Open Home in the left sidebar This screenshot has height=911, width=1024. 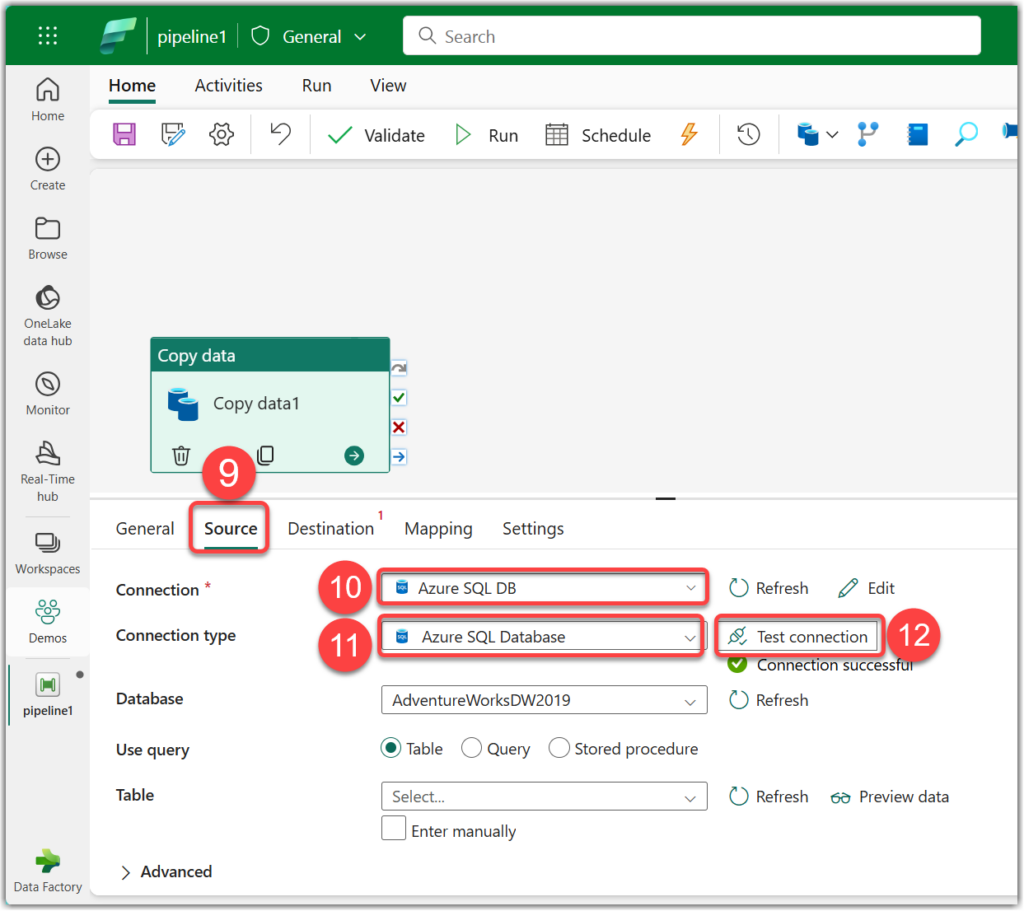pyautogui.click(x=48, y=99)
